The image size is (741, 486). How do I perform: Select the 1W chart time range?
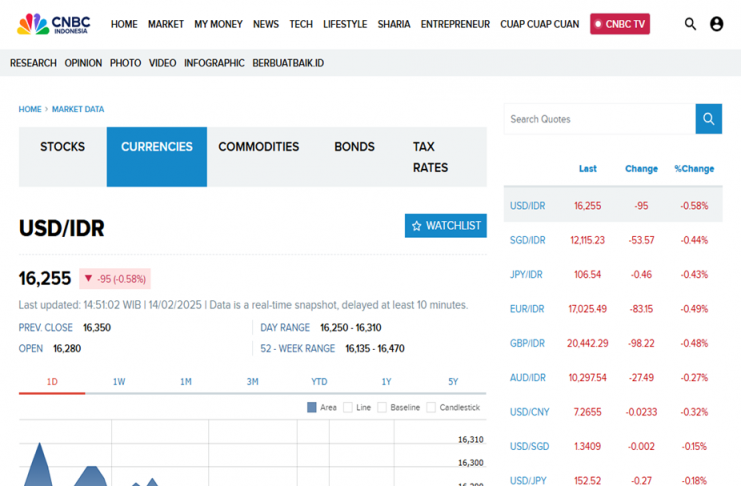(119, 382)
